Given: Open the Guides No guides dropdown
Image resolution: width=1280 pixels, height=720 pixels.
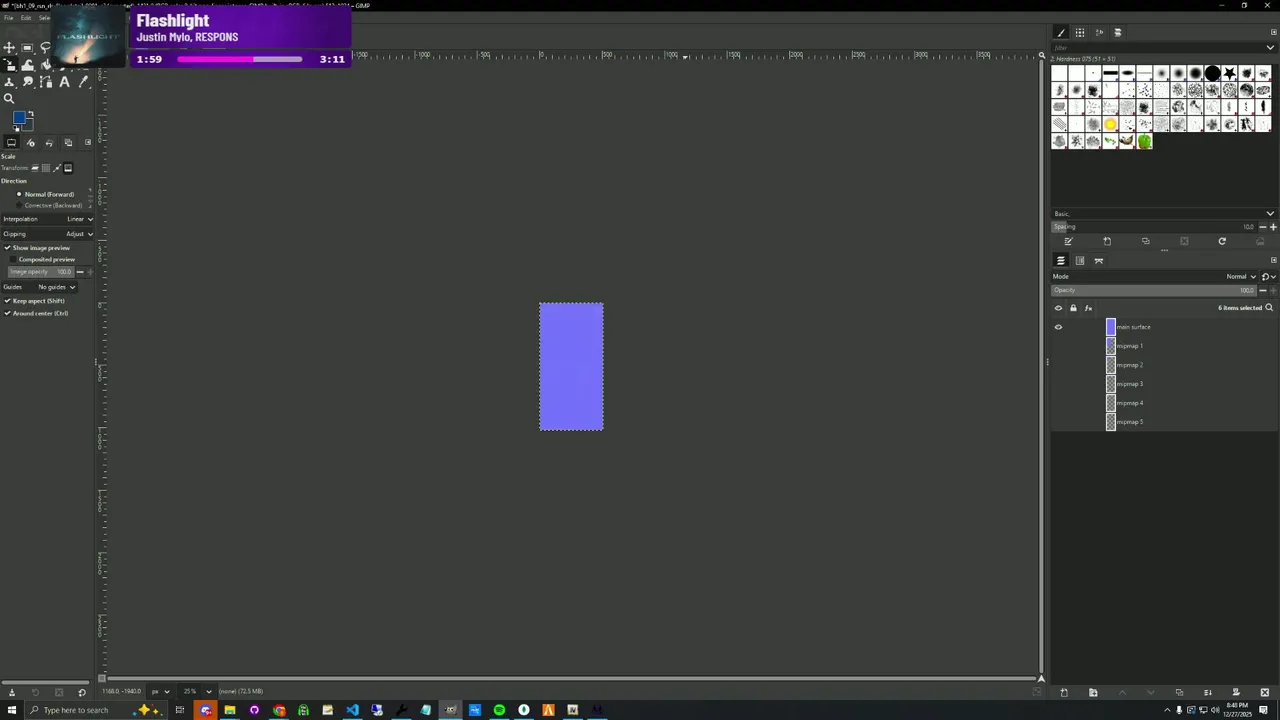Looking at the screenshot, I should (40, 287).
